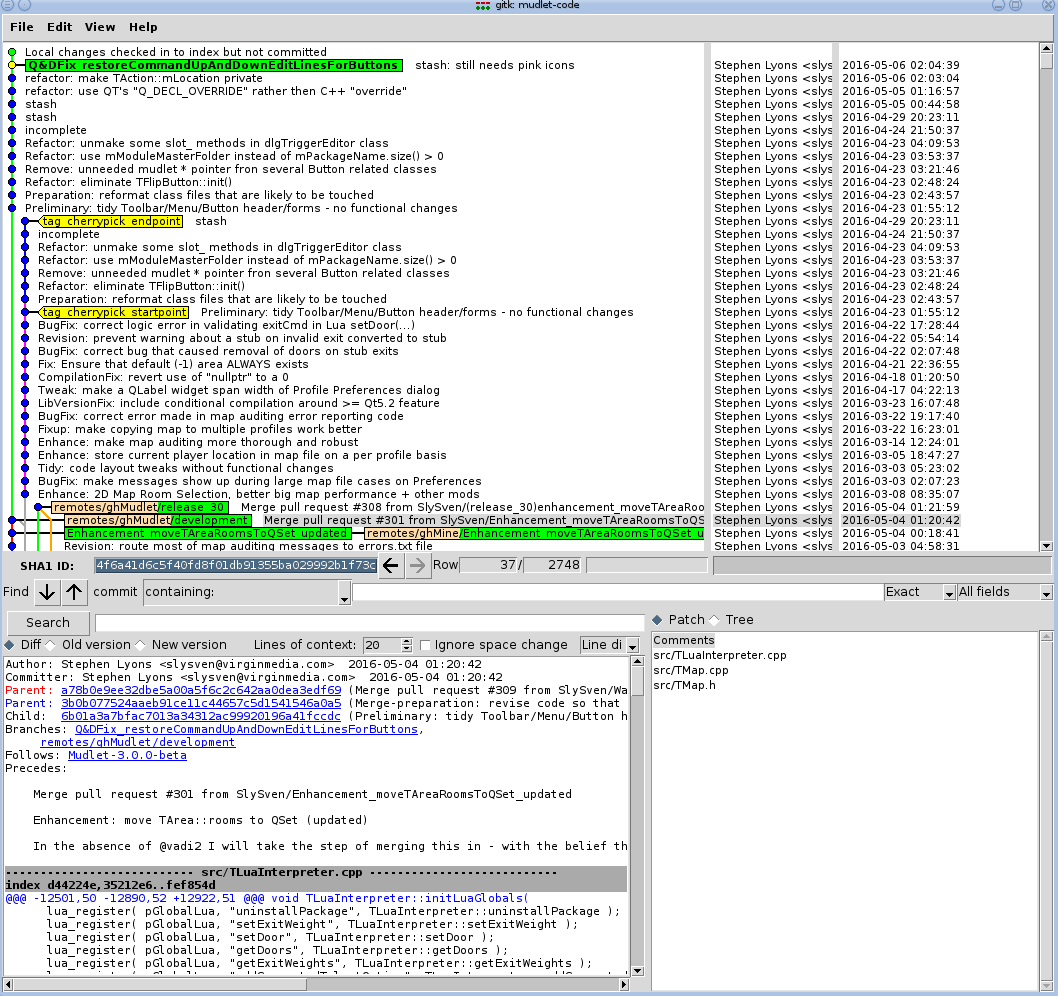
Task: Select the 'Local changes checked in to index' row
Action: [175, 52]
